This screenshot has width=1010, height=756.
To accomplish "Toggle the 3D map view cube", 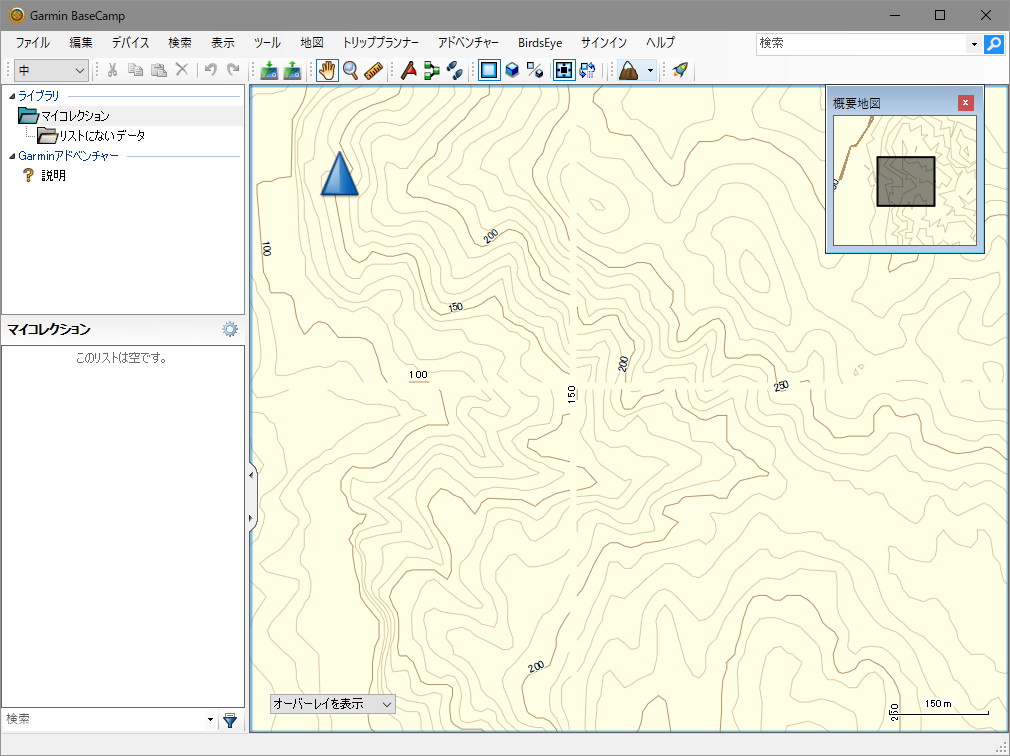I will click(512, 70).
